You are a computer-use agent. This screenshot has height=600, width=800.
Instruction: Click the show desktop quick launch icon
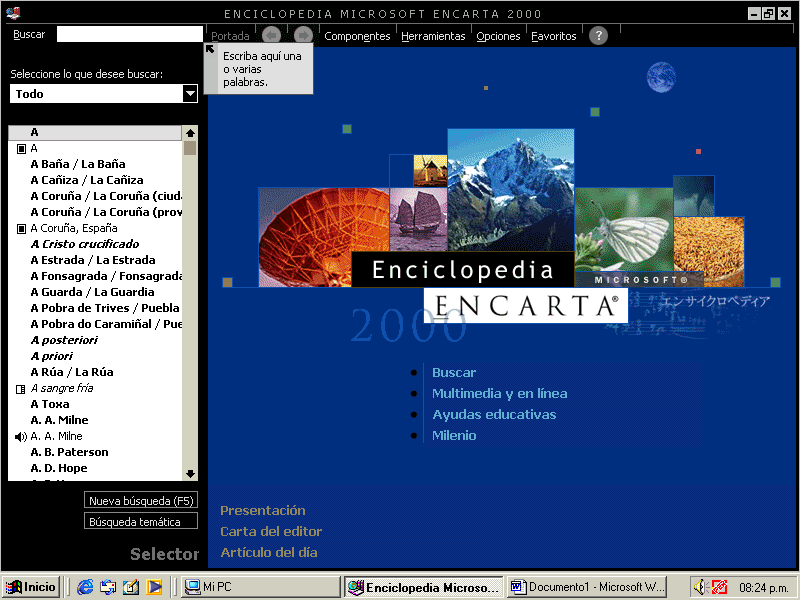(x=131, y=587)
